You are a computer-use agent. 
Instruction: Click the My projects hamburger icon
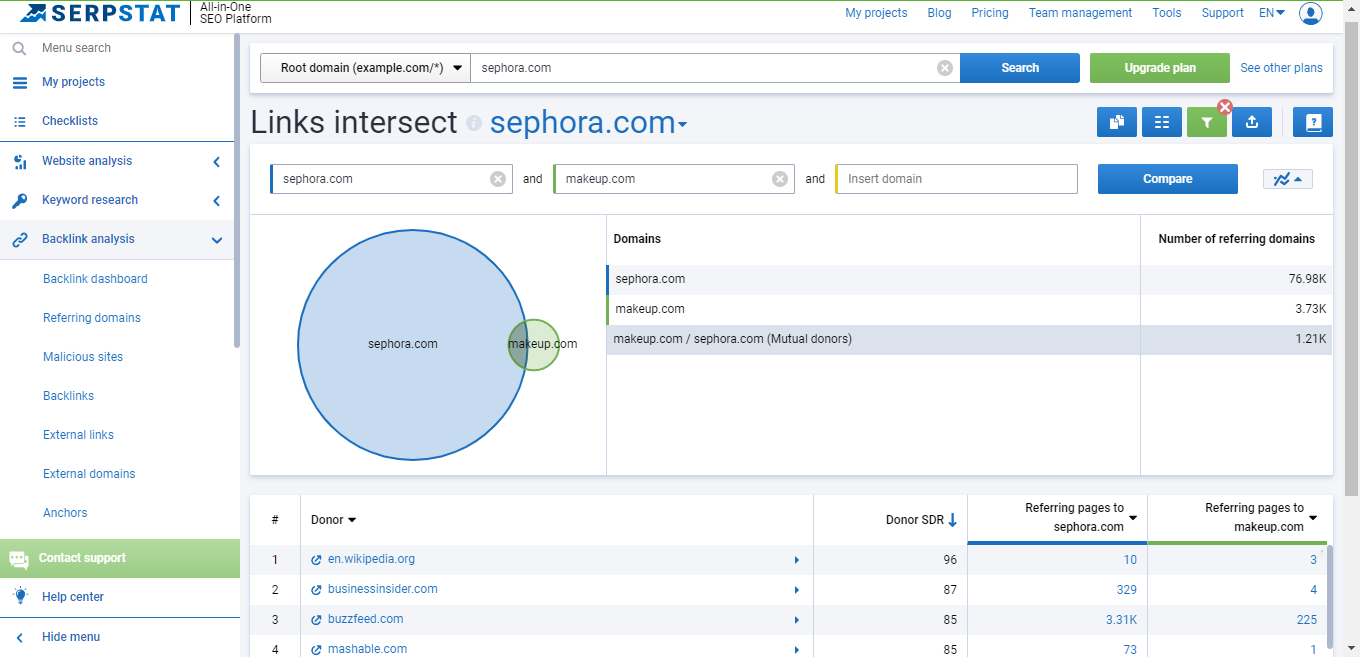pos(19,82)
